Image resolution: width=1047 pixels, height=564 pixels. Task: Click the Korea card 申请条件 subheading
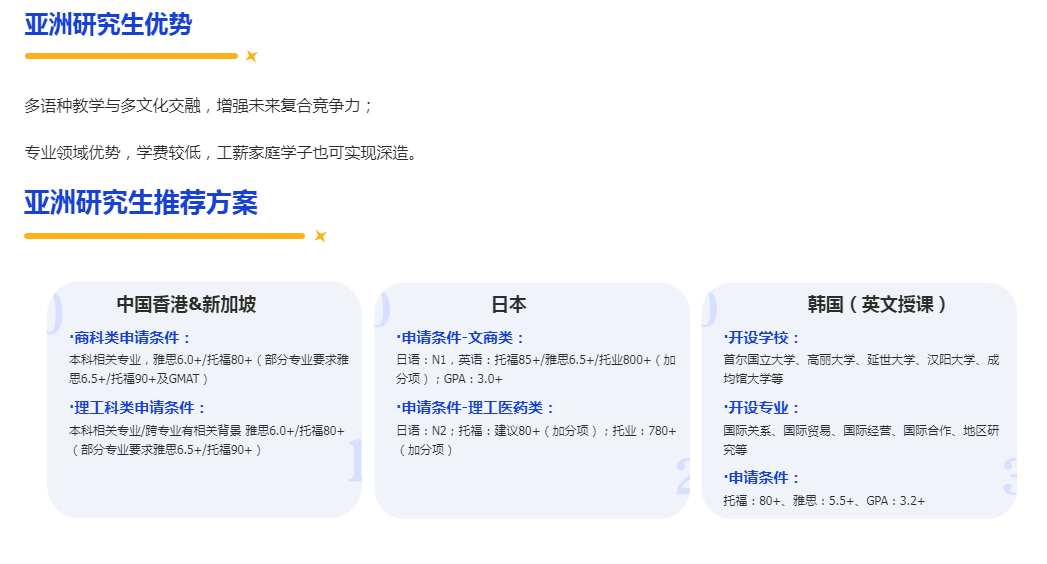pos(762,478)
